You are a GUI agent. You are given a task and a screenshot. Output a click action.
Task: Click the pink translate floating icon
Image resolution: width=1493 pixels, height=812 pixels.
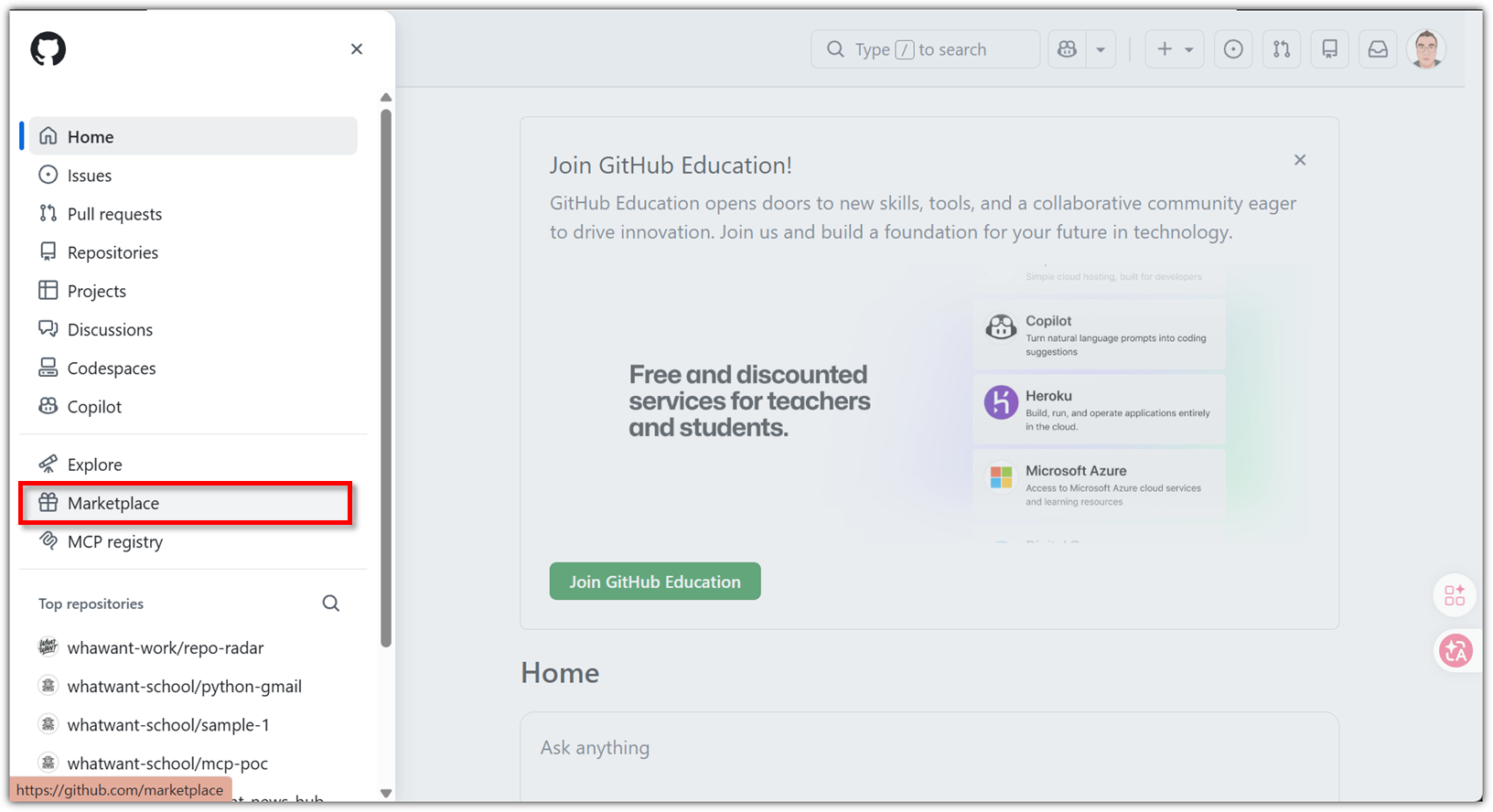click(x=1455, y=651)
